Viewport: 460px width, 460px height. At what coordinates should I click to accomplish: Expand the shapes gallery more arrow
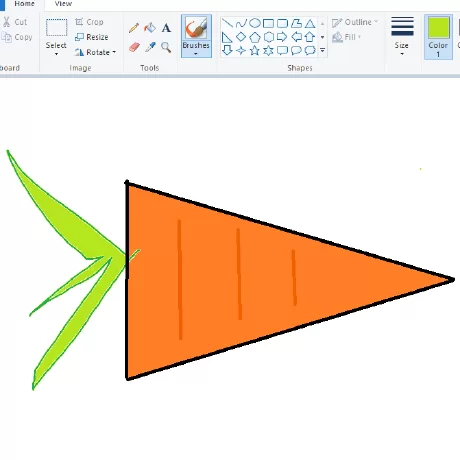322,50
